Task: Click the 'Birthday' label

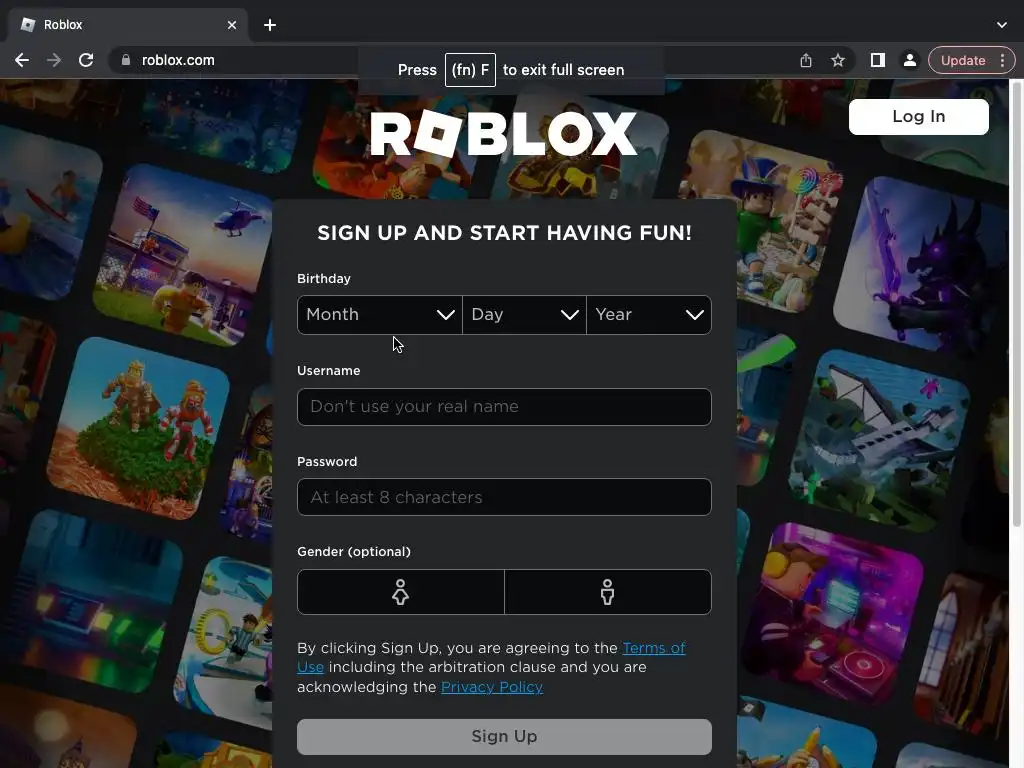Action: [x=324, y=279]
